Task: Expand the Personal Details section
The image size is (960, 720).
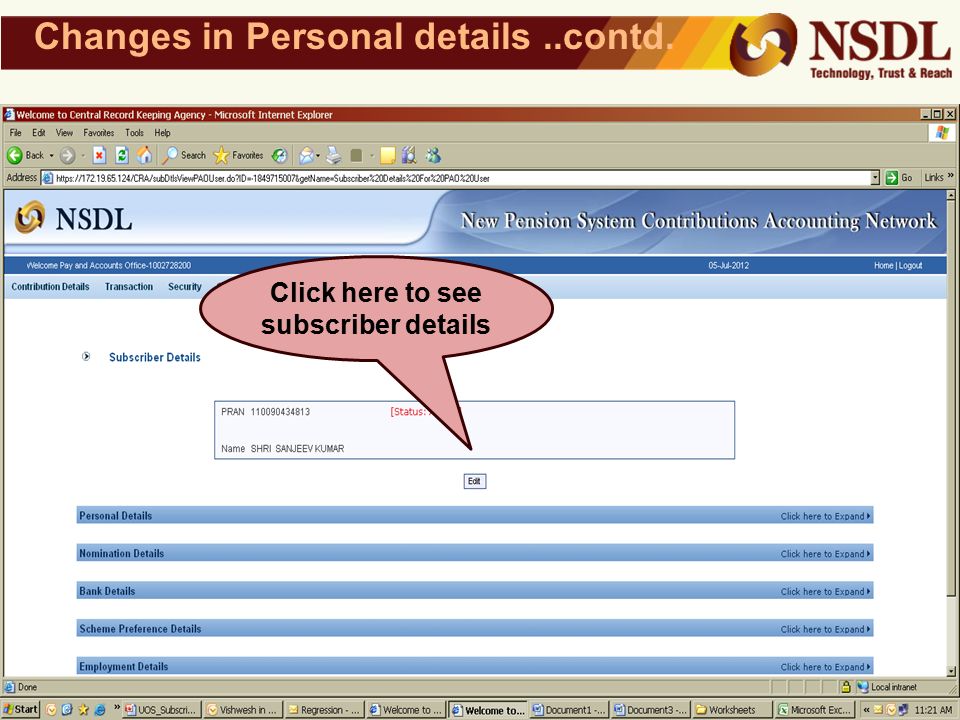Action: pyautogui.click(x=825, y=516)
